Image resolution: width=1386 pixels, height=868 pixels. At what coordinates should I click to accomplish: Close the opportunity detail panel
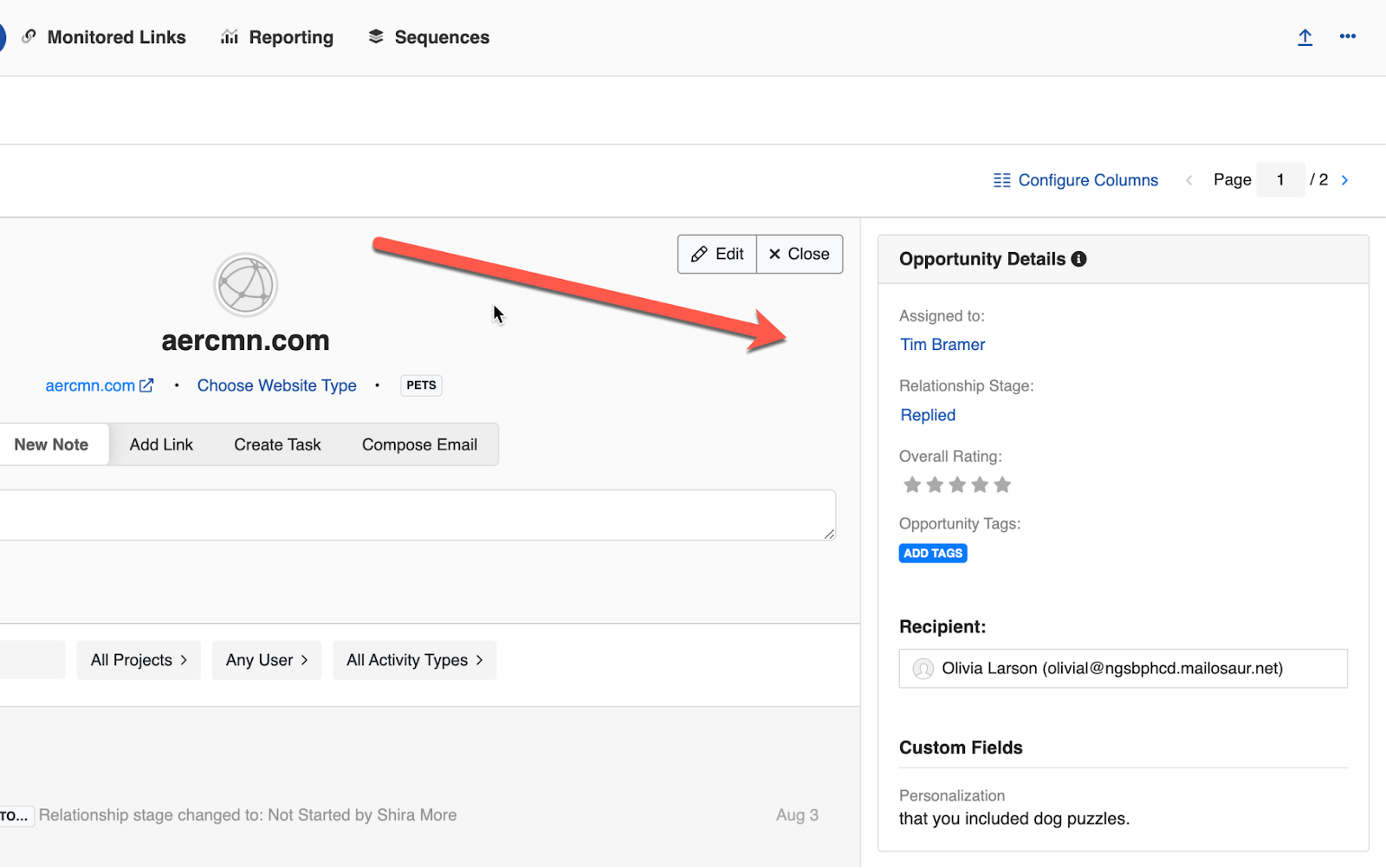click(799, 254)
